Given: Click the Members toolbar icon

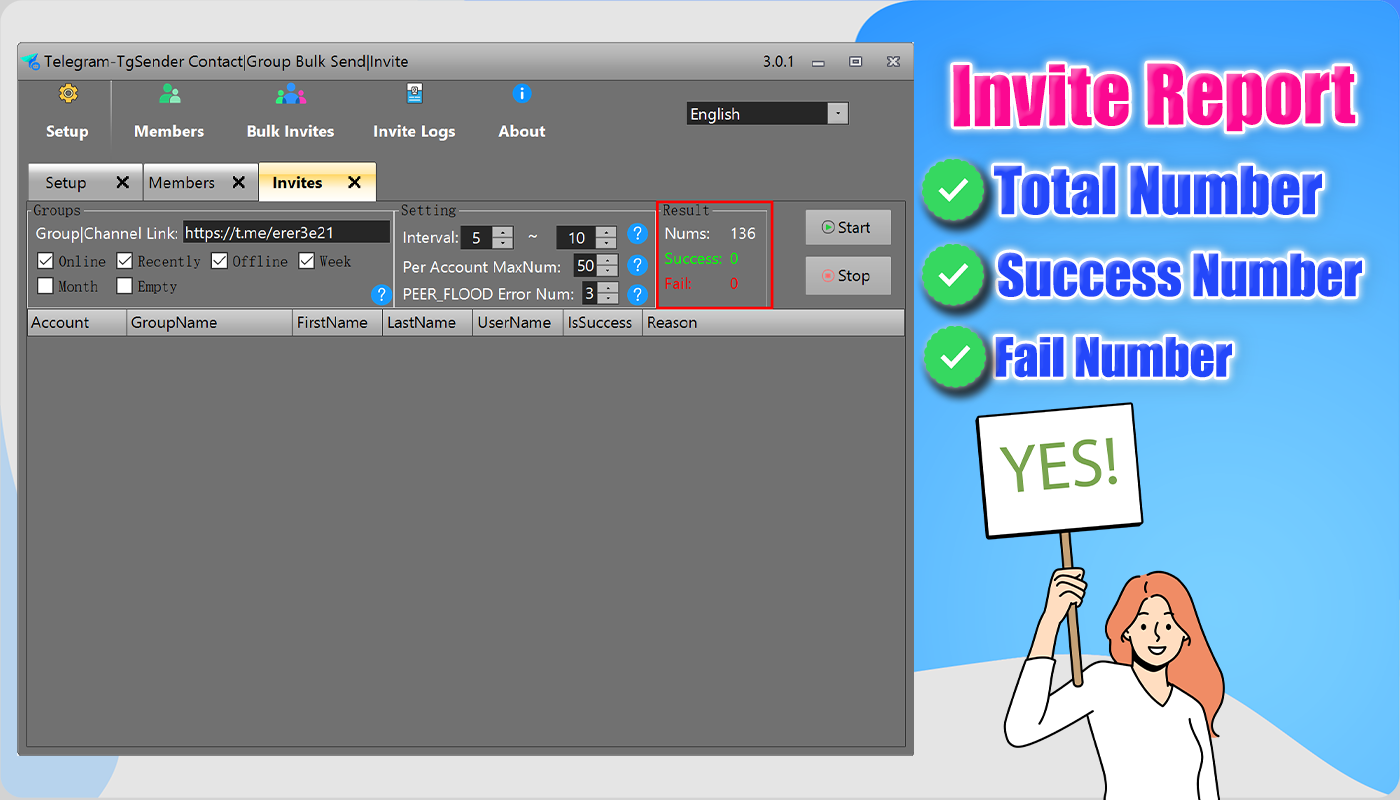Looking at the screenshot, I should click(x=169, y=95).
